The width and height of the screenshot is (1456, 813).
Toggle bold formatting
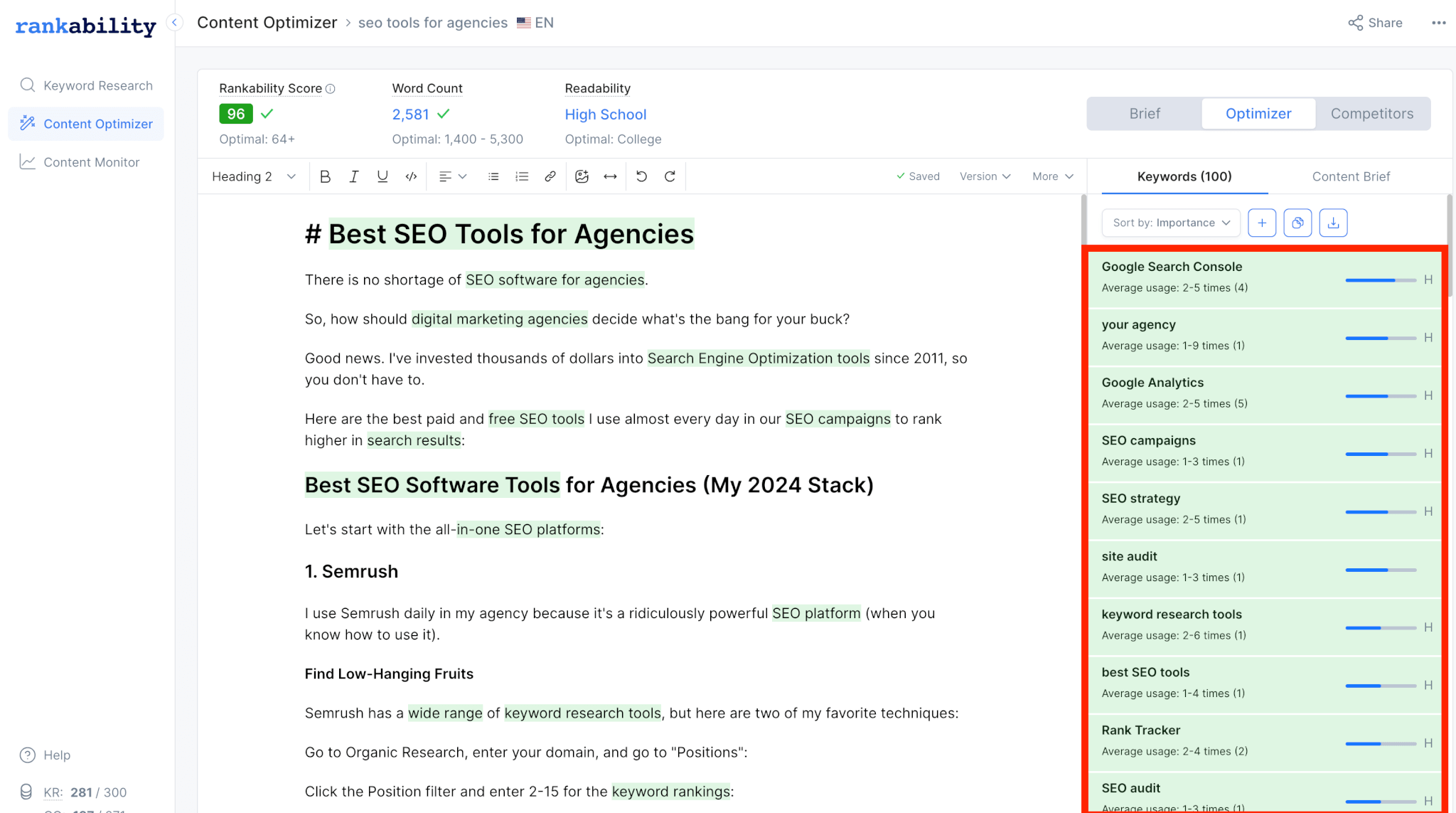(x=325, y=176)
